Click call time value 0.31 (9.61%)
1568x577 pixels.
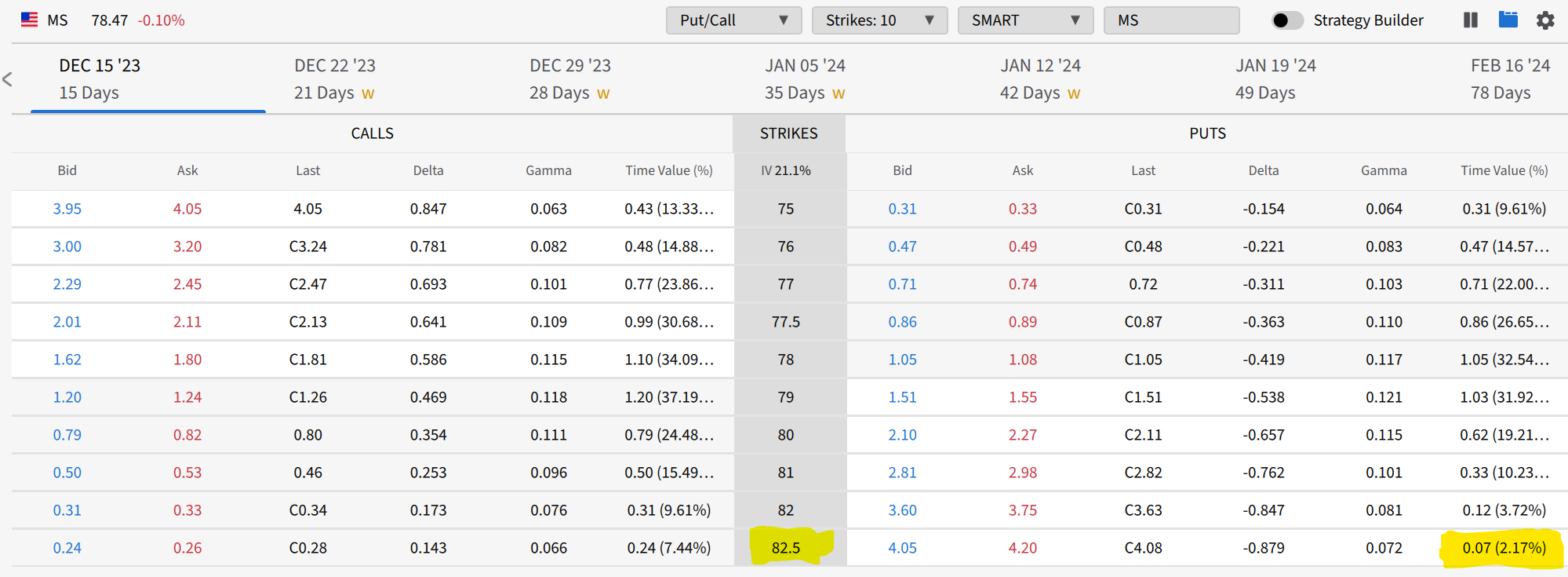tap(669, 510)
